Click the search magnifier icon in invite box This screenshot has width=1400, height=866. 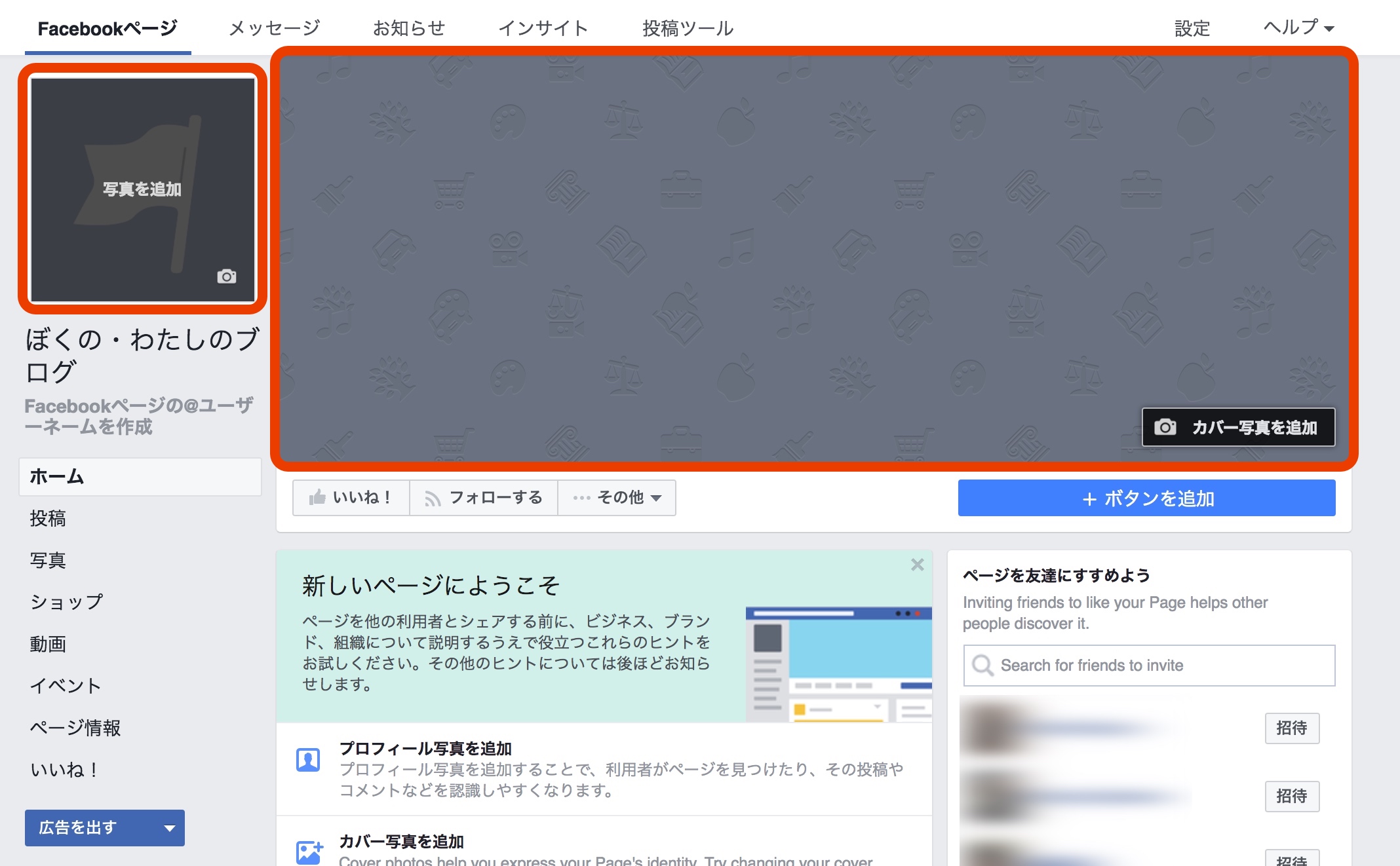tap(982, 665)
